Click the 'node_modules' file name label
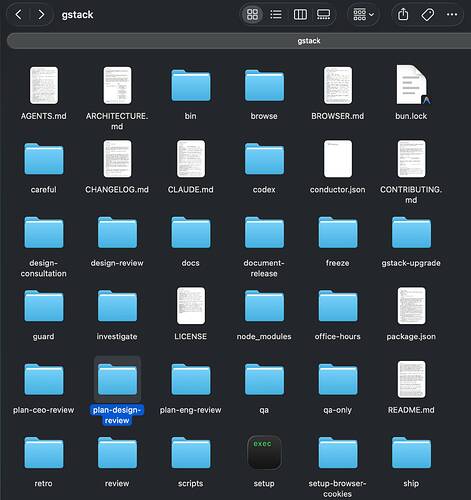Screen dimensions: 471x500 (x=264, y=336)
